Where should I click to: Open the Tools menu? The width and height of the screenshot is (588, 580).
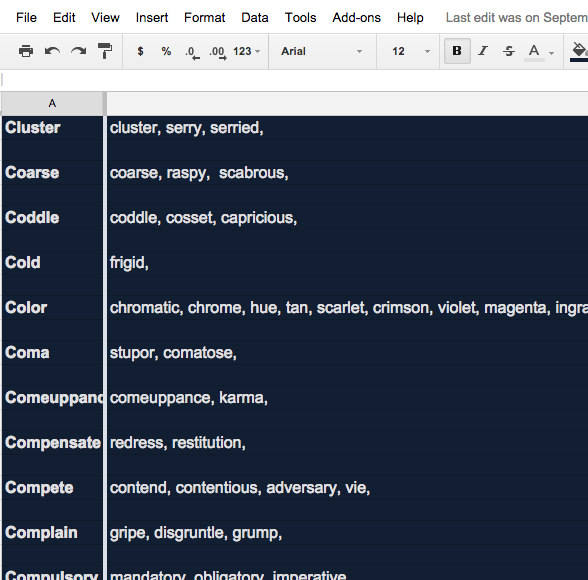coord(301,18)
